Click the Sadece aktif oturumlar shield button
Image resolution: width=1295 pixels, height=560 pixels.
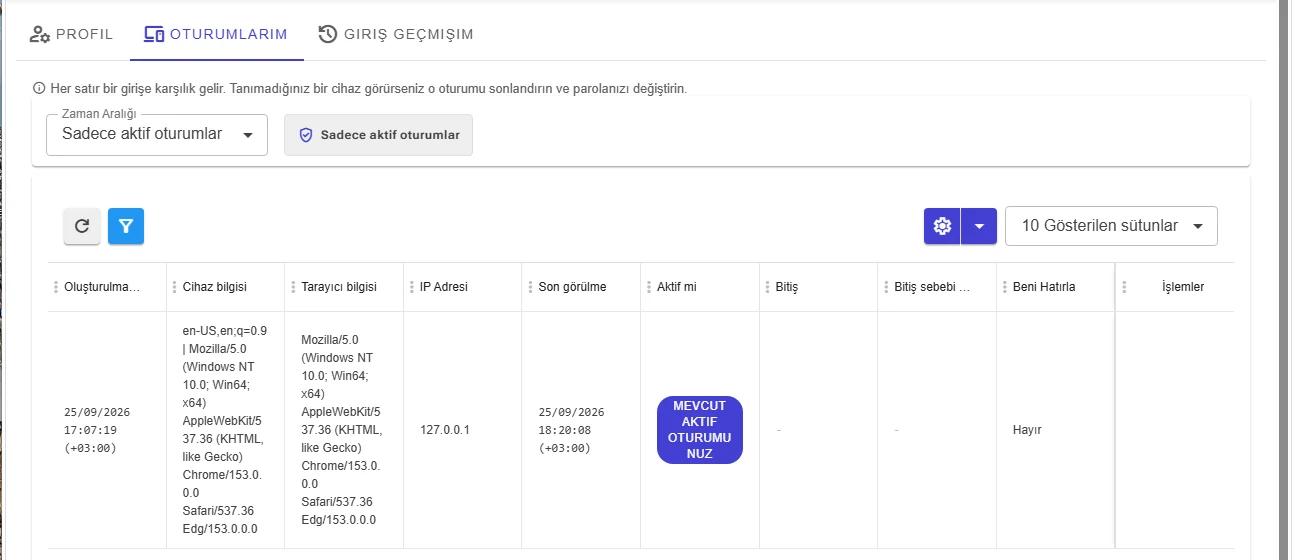click(x=378, y=135)
